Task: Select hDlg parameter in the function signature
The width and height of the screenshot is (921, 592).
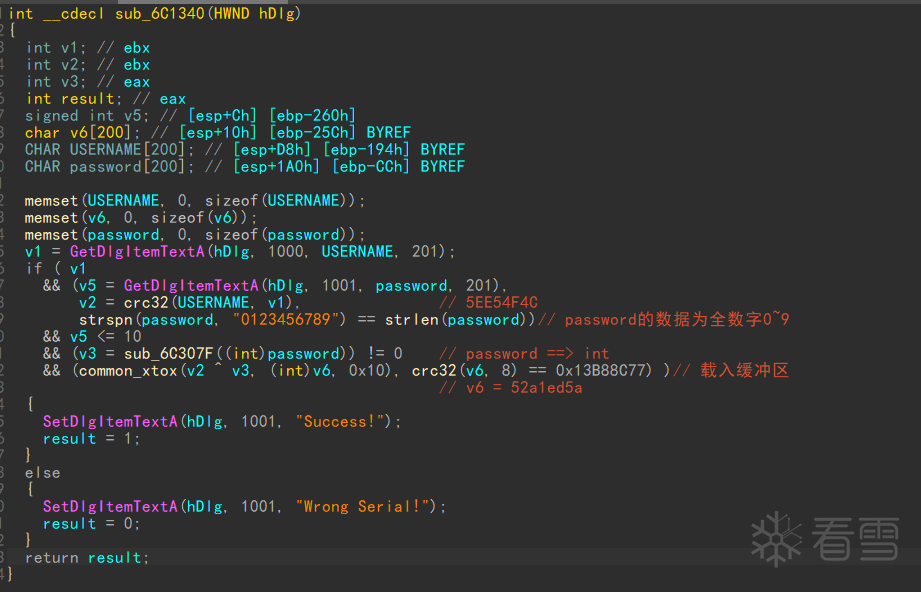Action: pyautogui.click(x=277, y=14)
